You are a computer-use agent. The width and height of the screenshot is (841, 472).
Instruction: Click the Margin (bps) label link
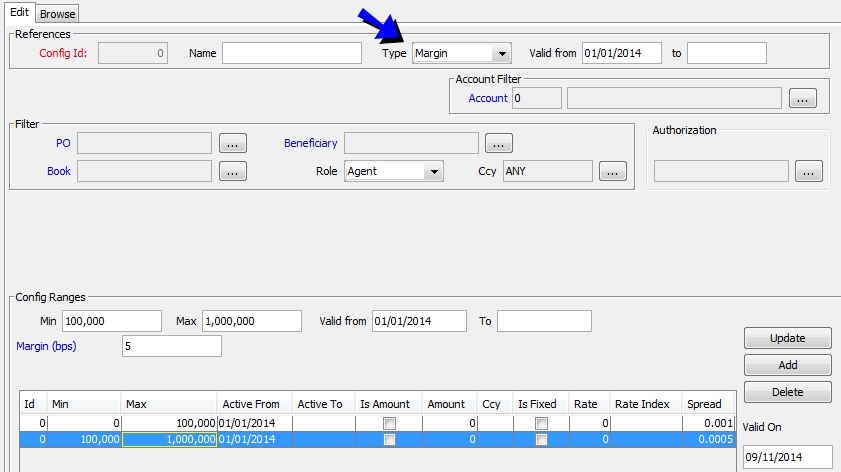46,346
